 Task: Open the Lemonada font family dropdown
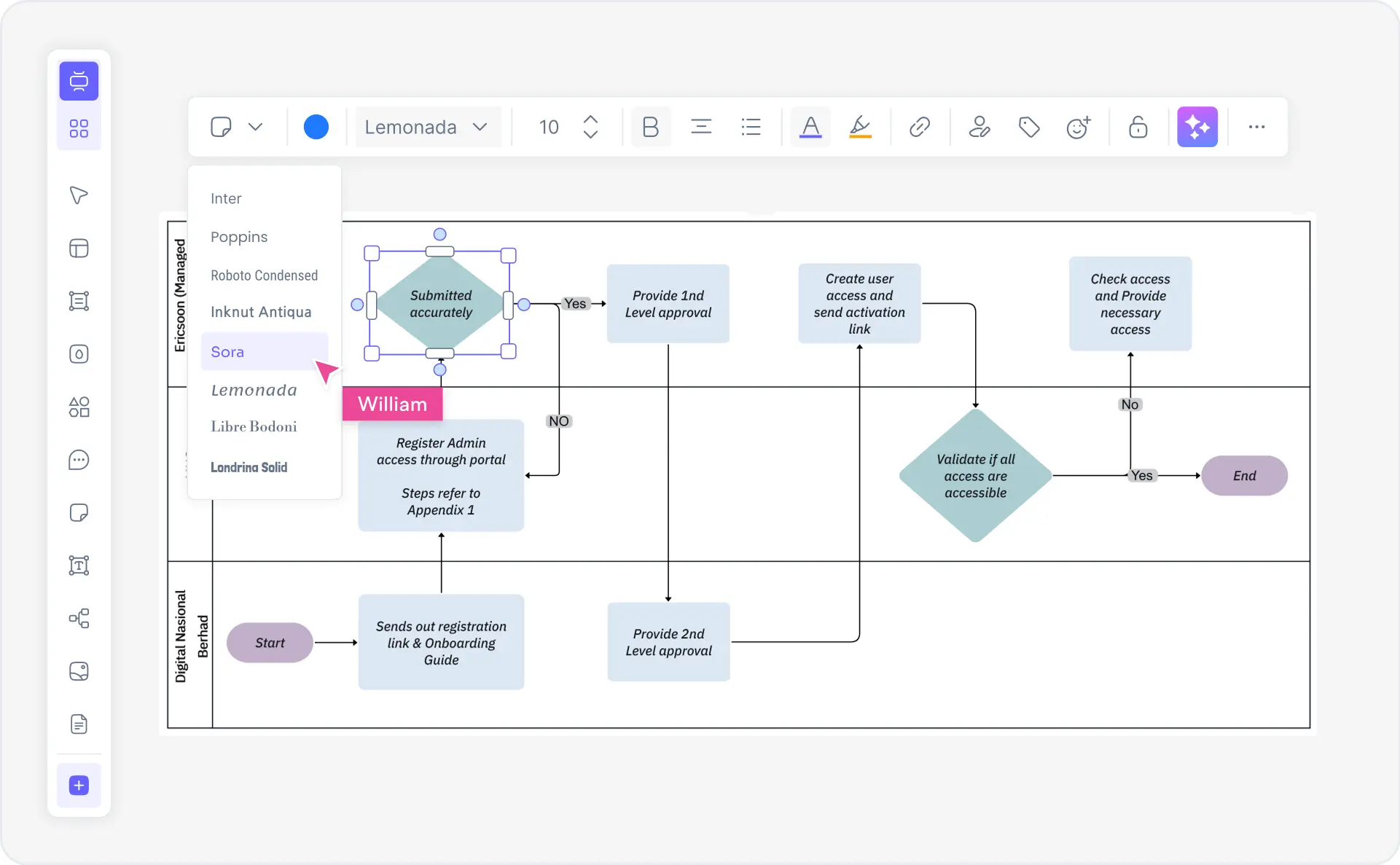[428, 127]
